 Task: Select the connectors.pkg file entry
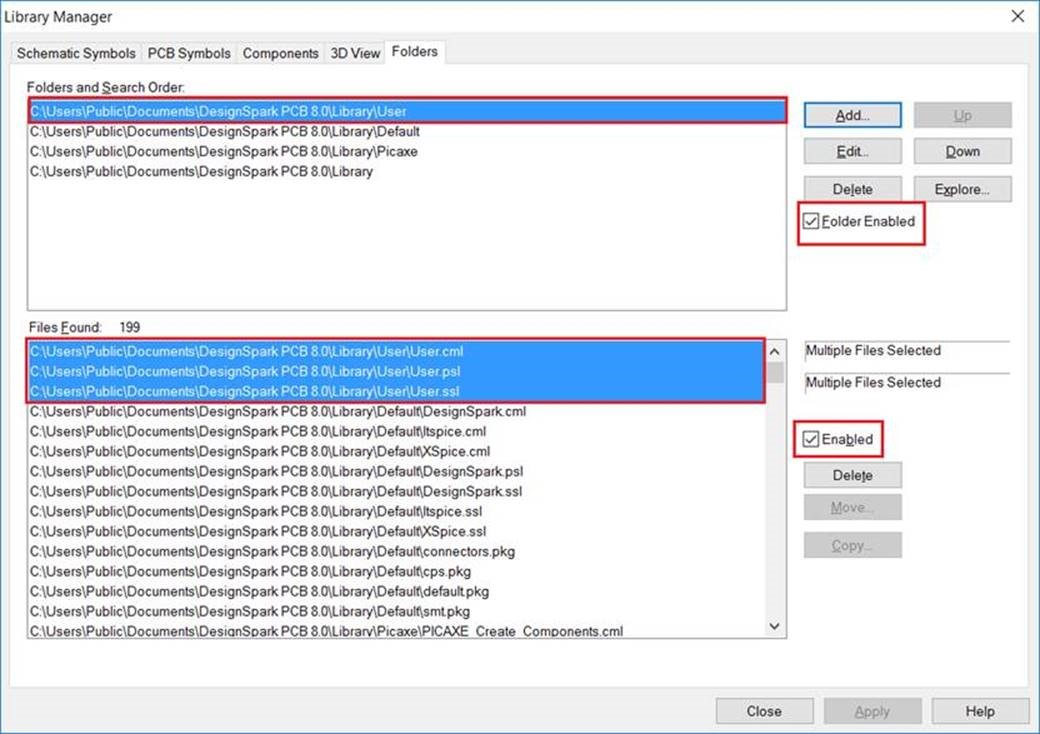tap(272, 551)
